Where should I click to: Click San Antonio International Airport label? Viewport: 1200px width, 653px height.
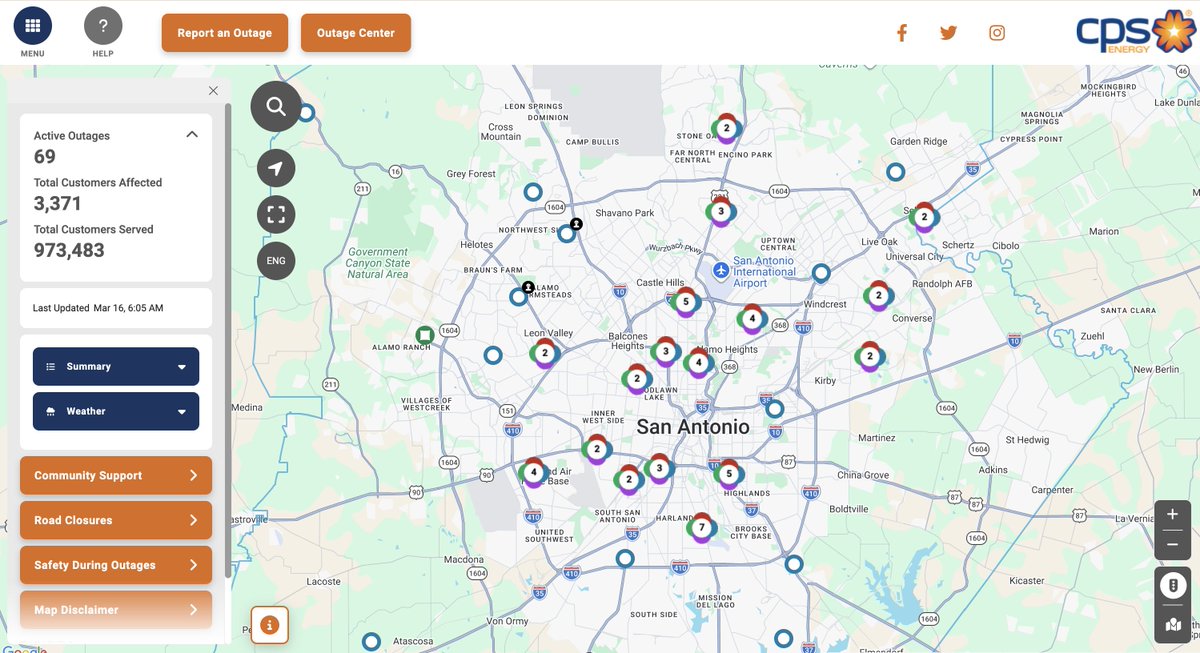click(765, 271)
